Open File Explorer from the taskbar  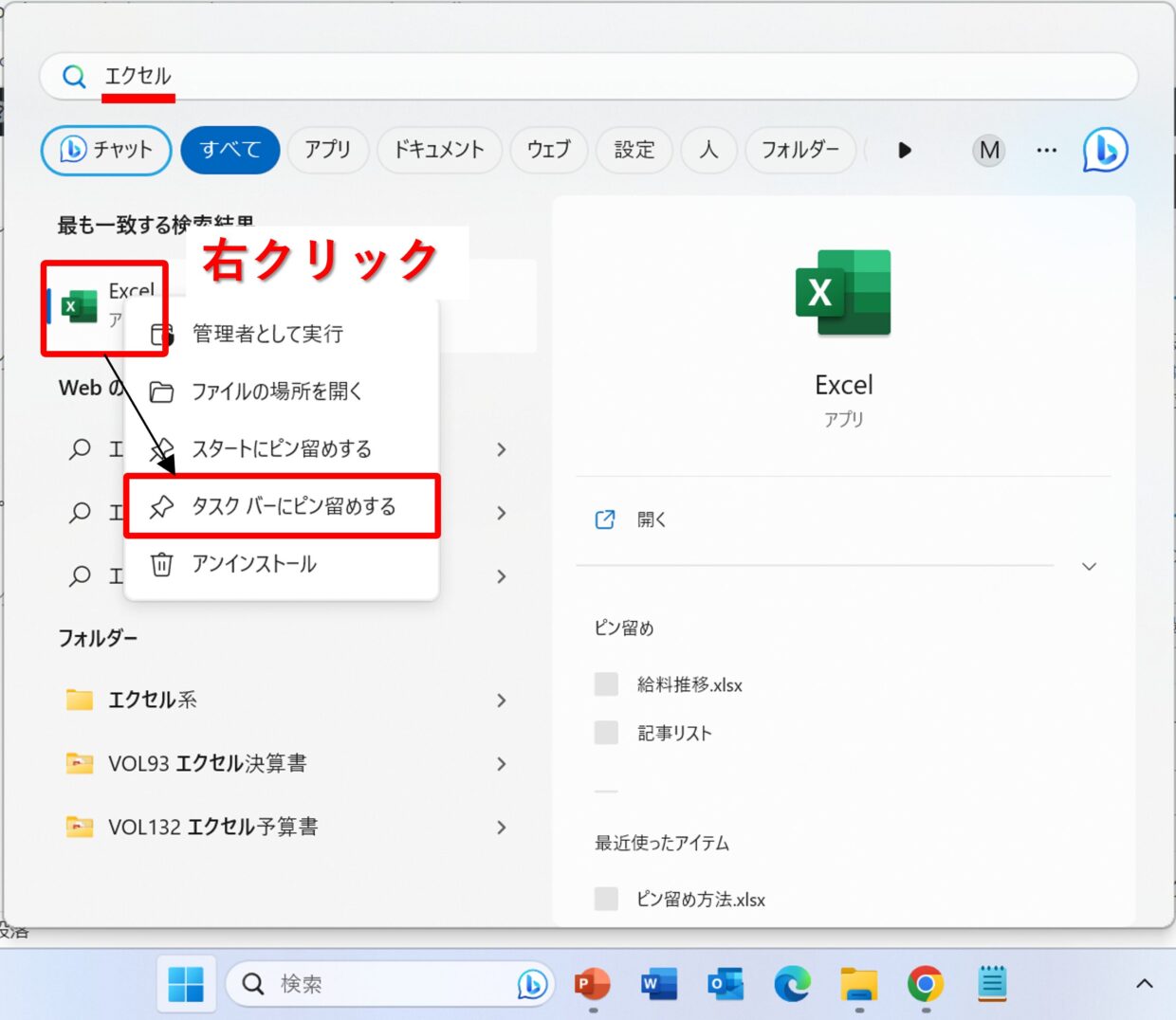[859, 984]
